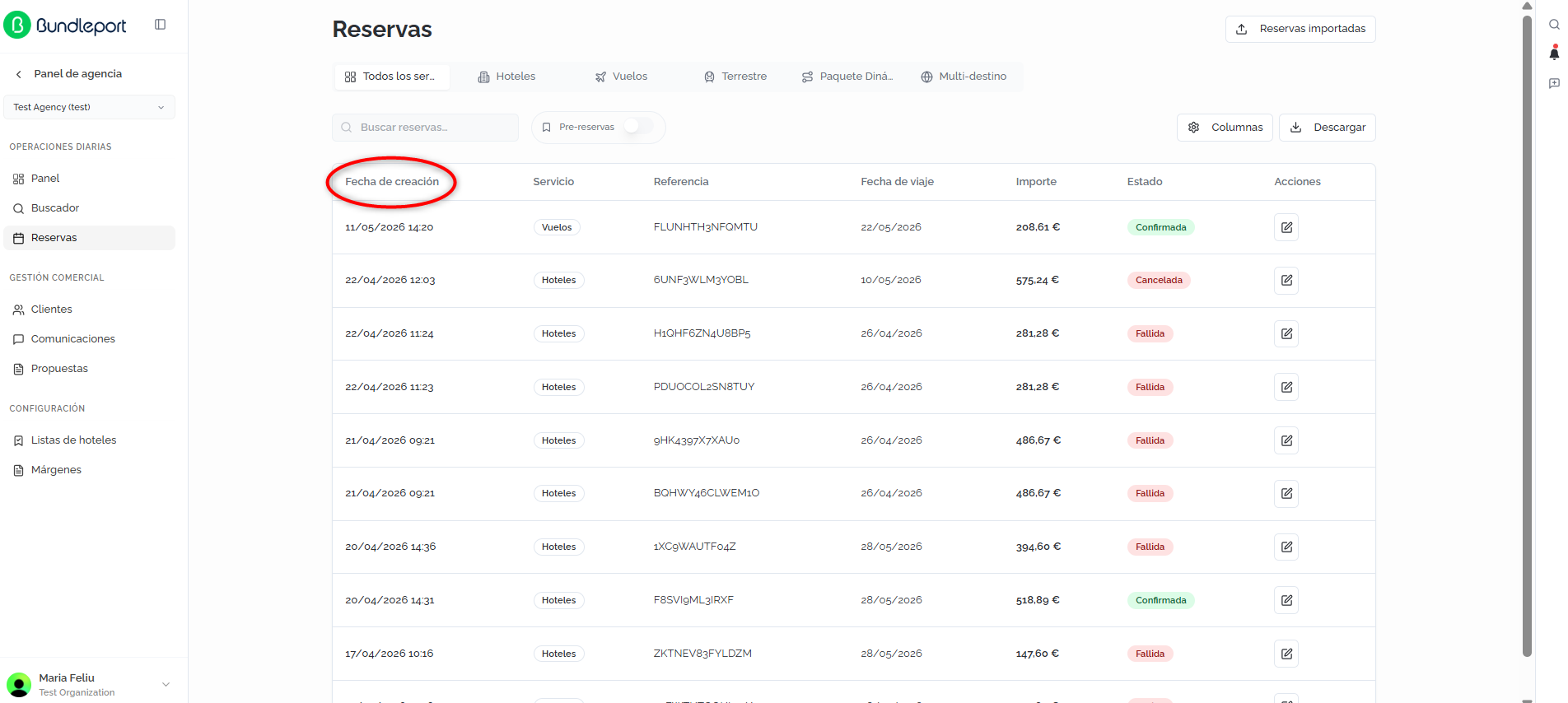Switch to Paquete Dinámico tab
Viewport: 1568px width, 703px height.
click(x=847, y=77)
